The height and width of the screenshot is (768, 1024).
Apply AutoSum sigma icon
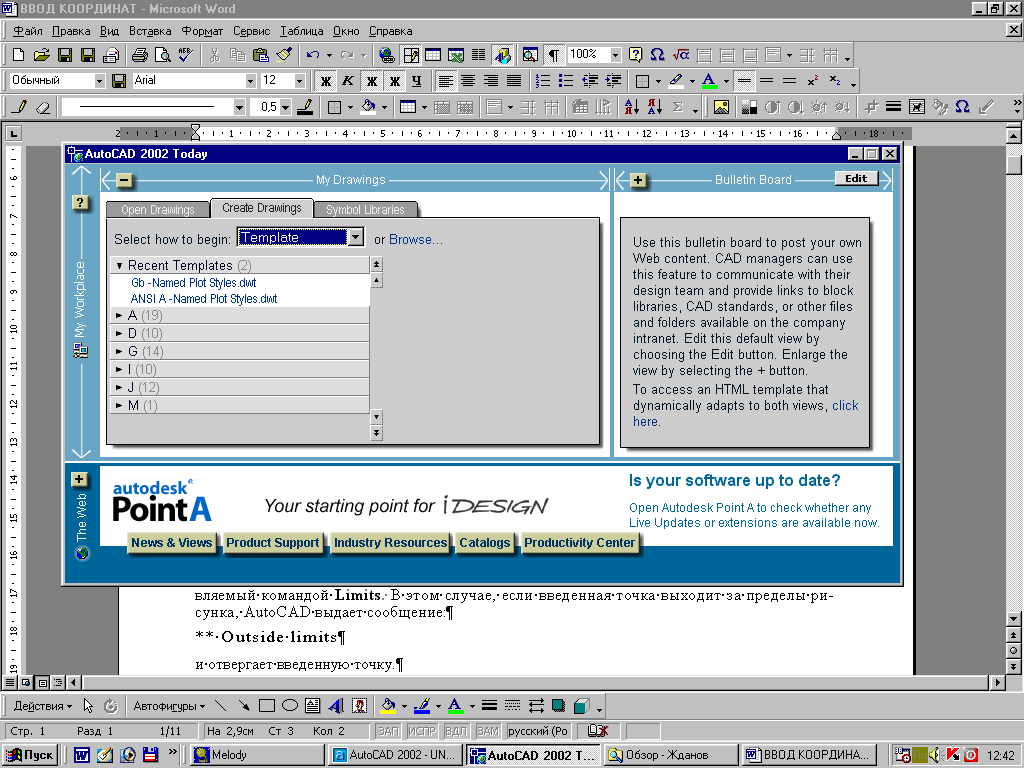click(678, 107)
